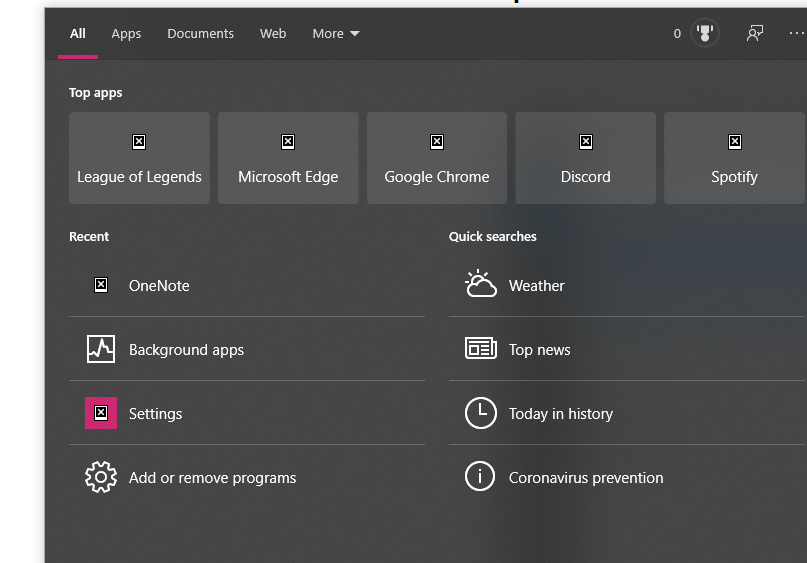Open OneNote from recent list
The image size is (807, 563).
click(247, 286)
